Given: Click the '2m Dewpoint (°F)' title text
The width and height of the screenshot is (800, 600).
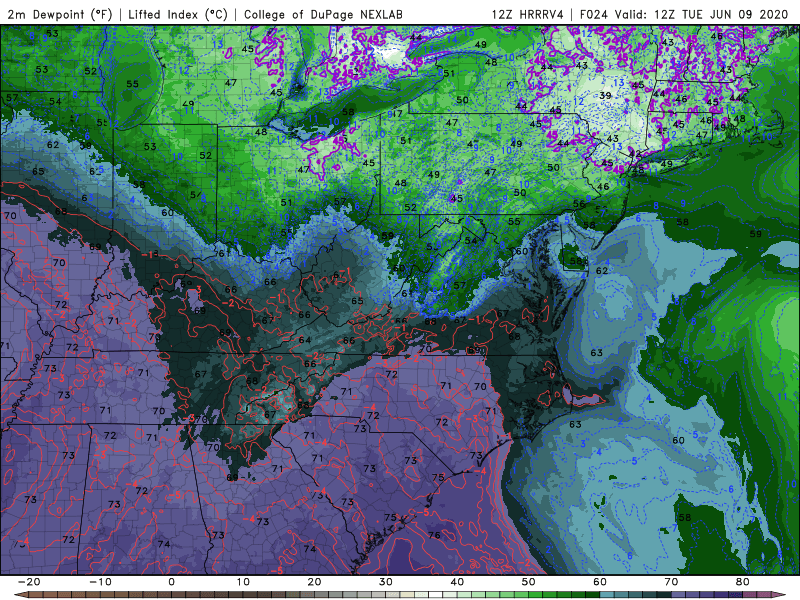Looking at the screenshot, I should pos(60,14).
